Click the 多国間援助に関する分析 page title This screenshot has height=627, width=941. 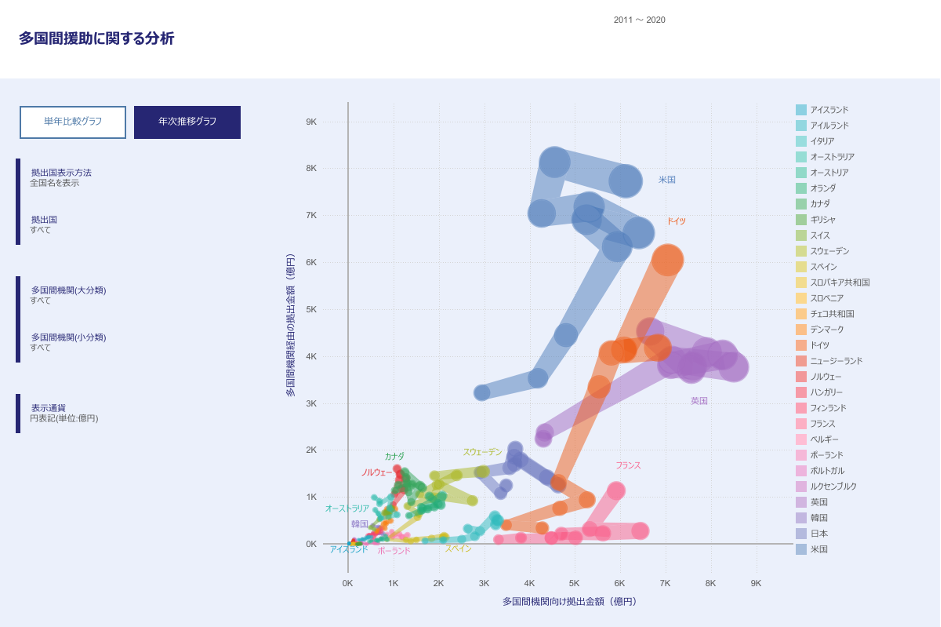click(x=96, y=39)
